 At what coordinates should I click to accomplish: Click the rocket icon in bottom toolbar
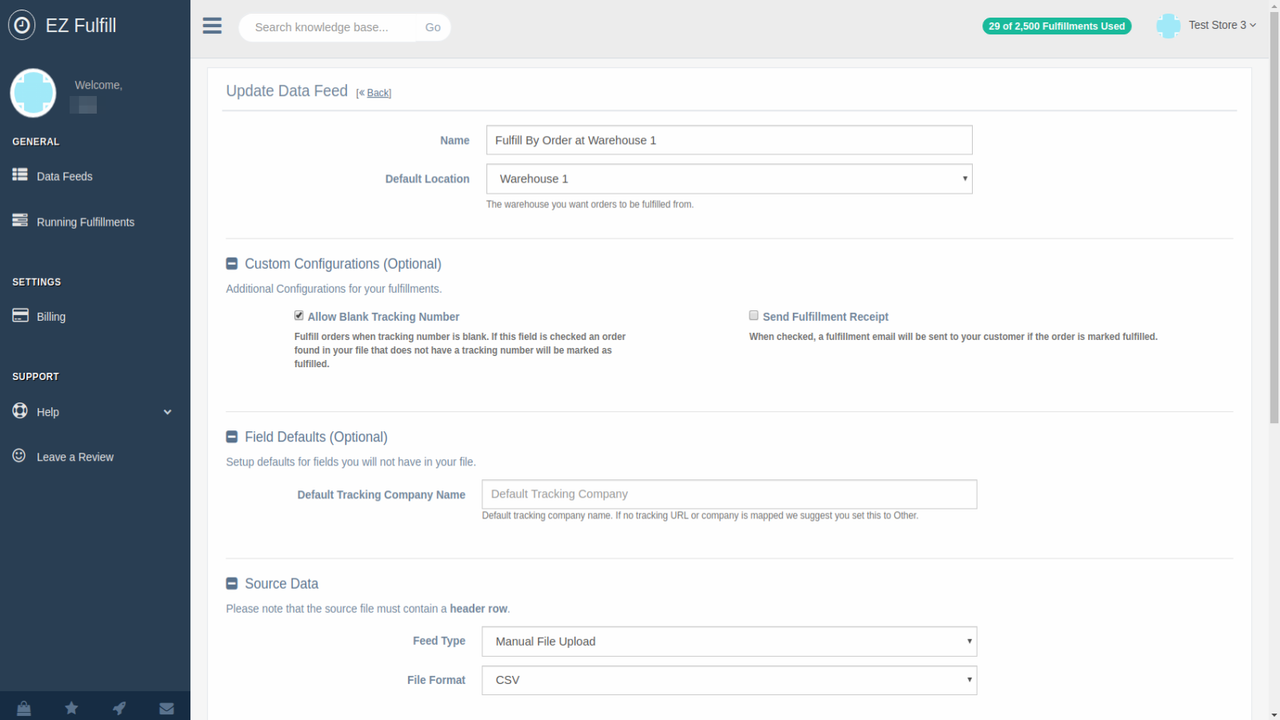tap(118, 707)
